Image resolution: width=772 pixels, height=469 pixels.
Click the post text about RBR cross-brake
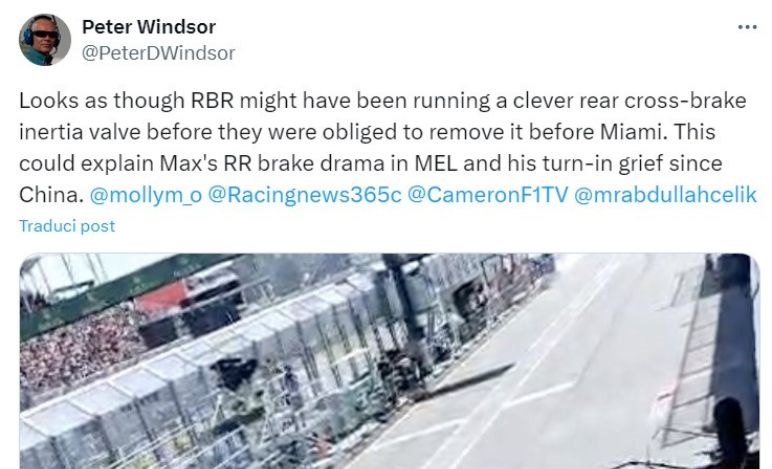(388, 148)
